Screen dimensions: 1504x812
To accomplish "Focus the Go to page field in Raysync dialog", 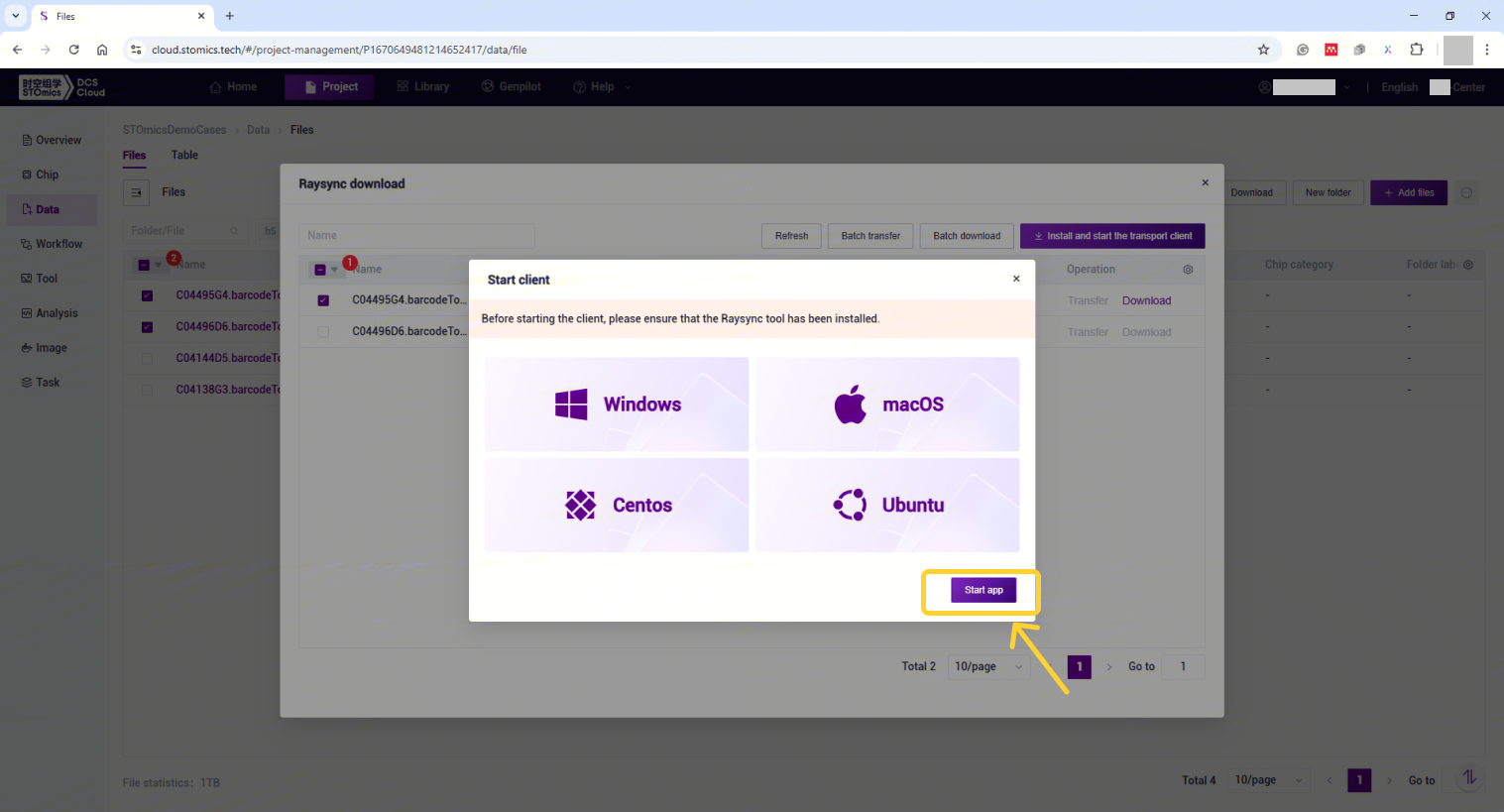I will 1183,666.
